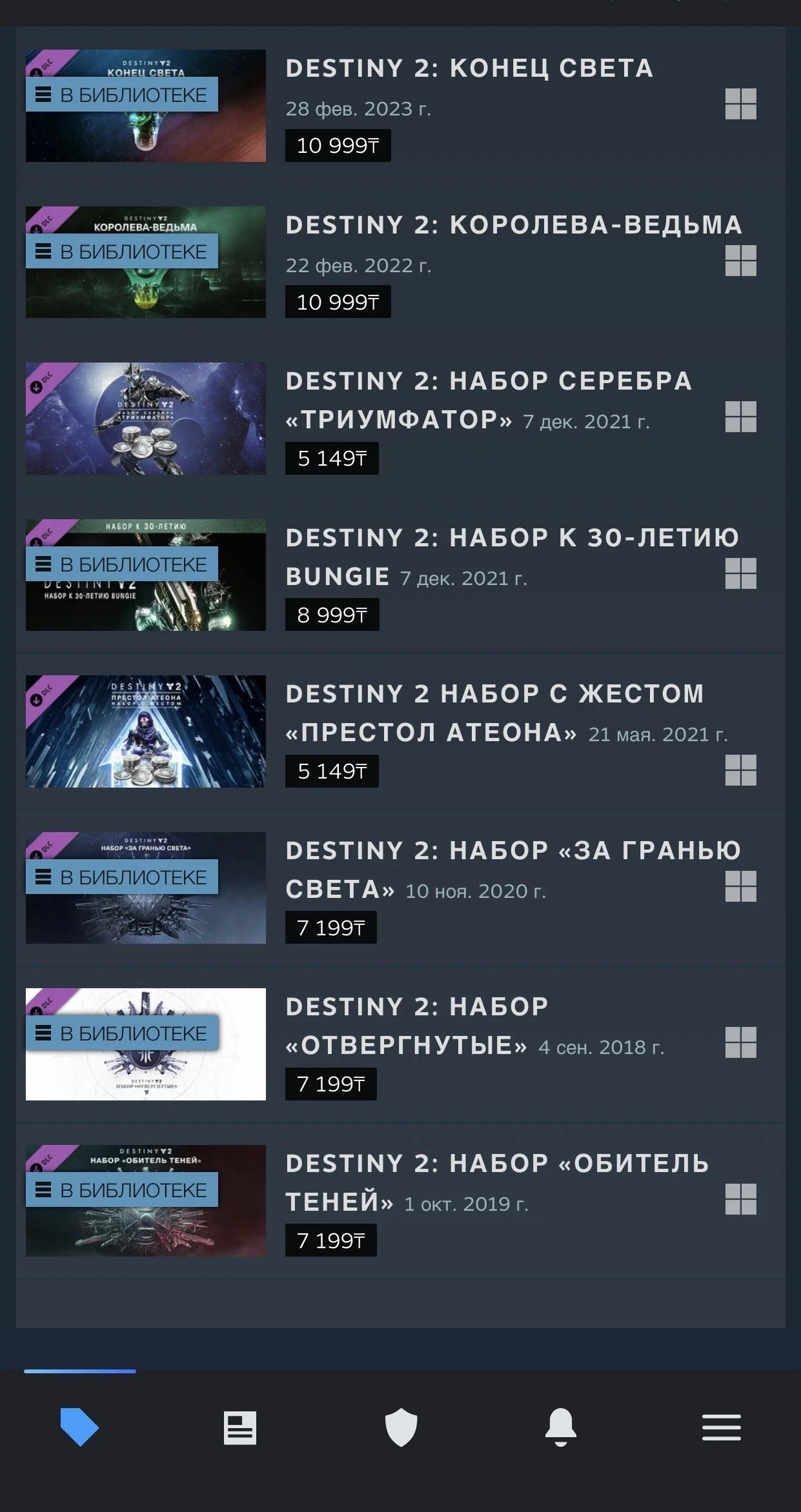Open the Store tab with the tag icon
Image resolution: width=801 pixels, height=1512 pixels.
[79, 1427]
